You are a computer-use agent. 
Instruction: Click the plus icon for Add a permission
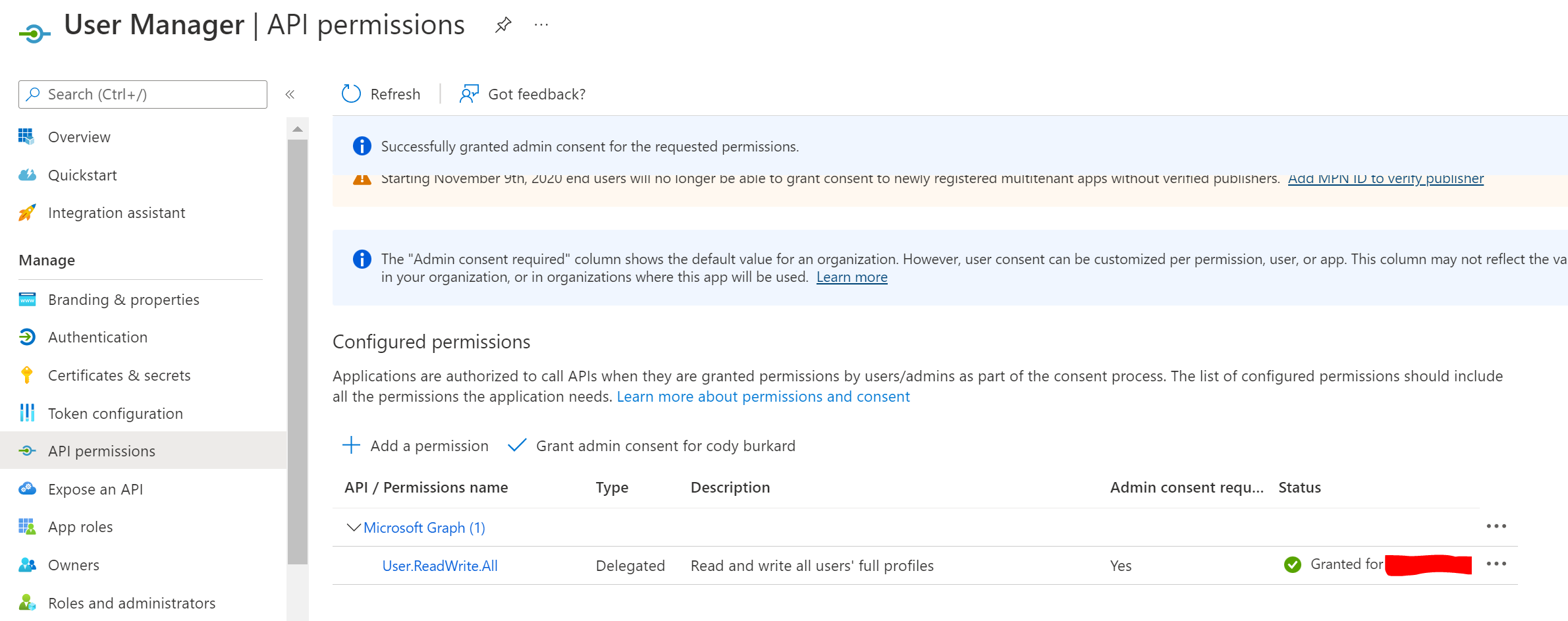coord(352,445)
